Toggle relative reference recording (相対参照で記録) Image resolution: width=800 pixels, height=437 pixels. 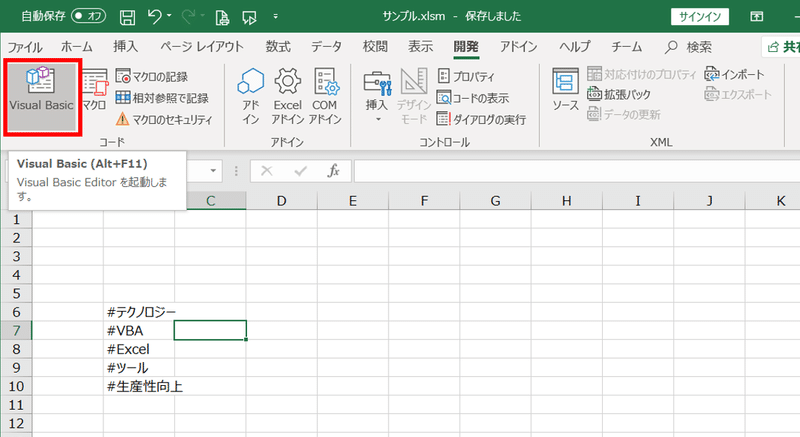162,98
